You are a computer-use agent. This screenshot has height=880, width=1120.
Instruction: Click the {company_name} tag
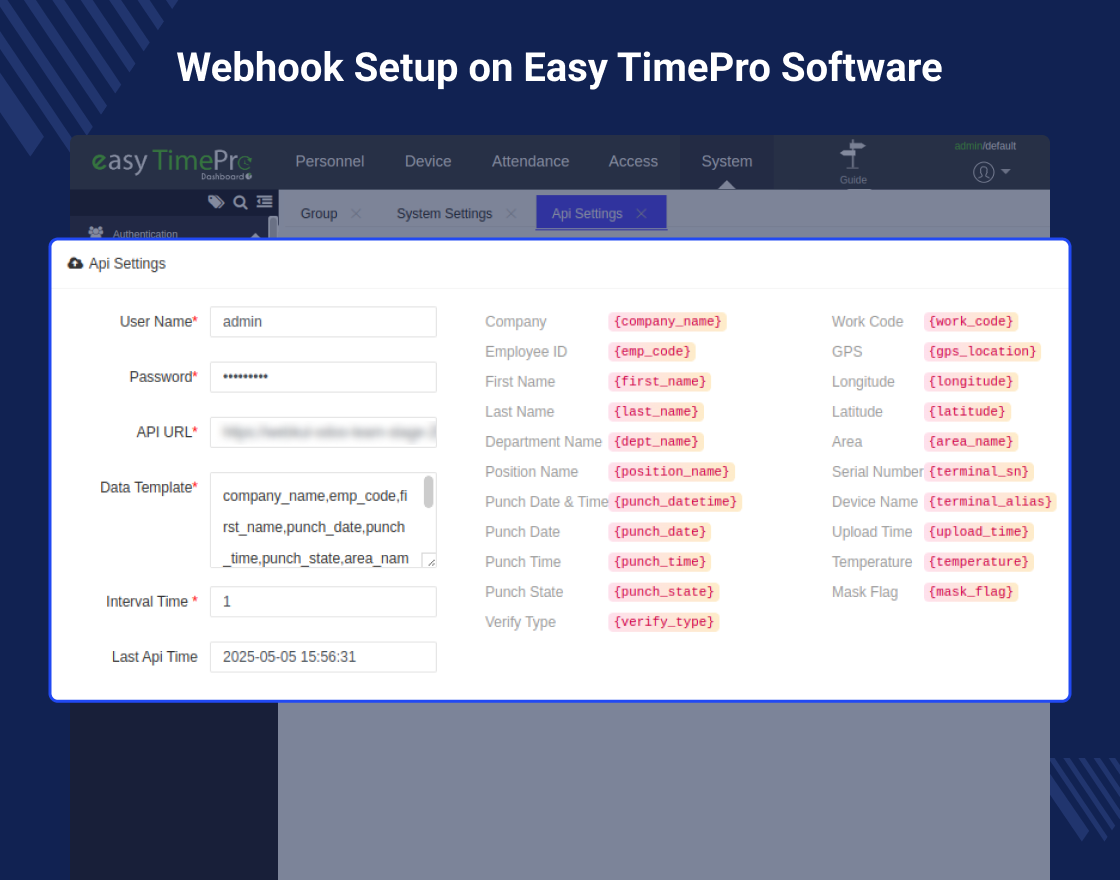(667, 321)
